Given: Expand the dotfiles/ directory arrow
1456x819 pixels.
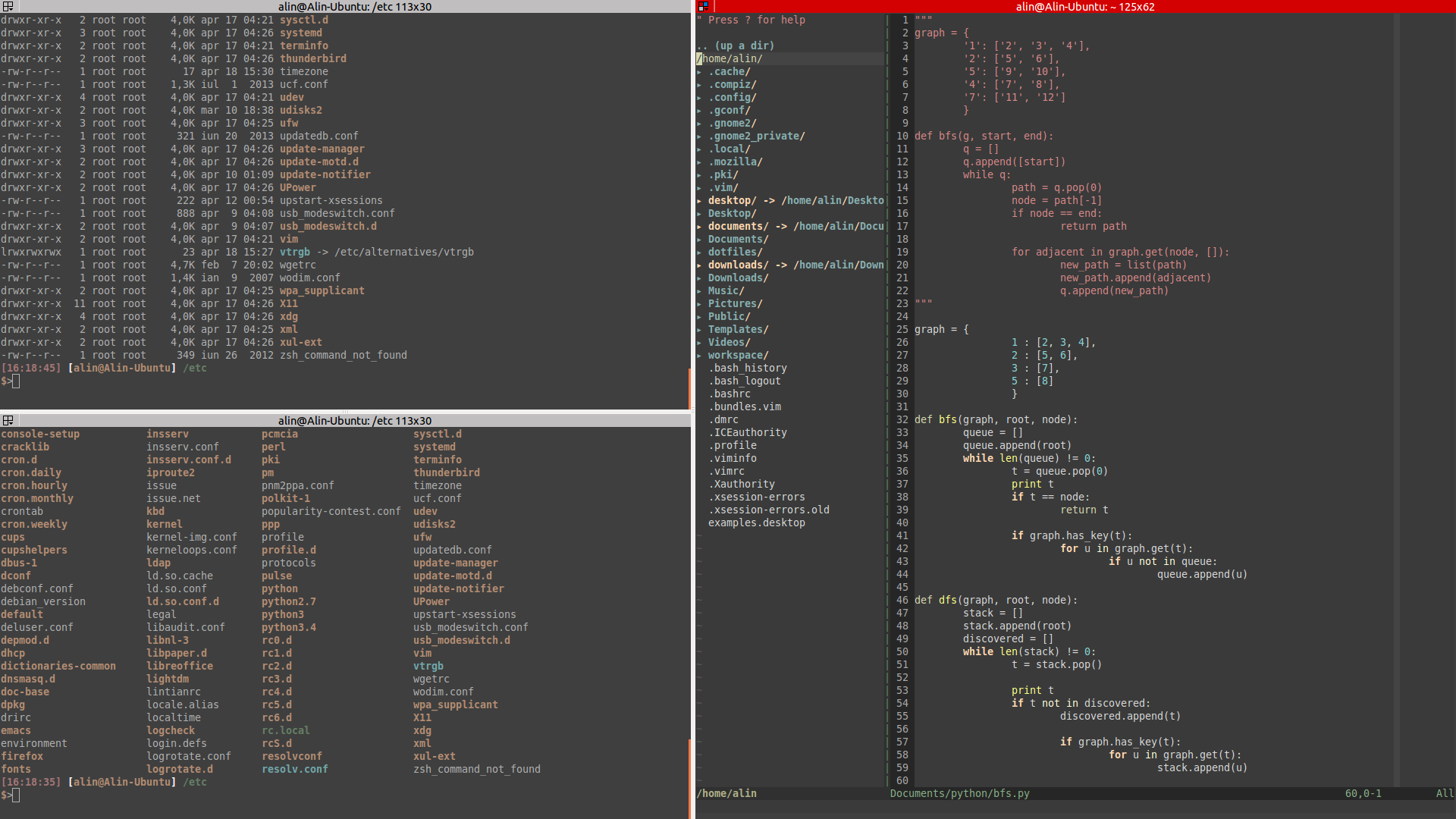Looking at the screenshot, I should 699,253.
